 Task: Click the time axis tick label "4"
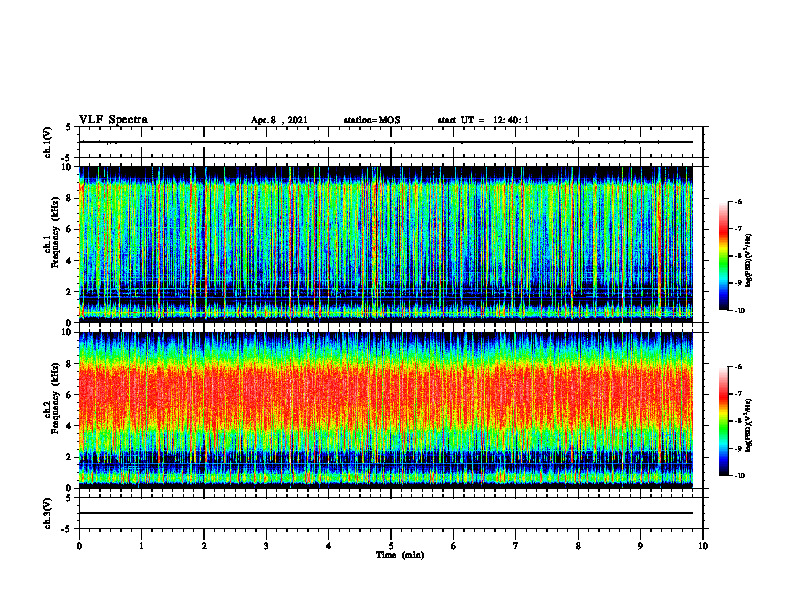(x=329, y=546)
